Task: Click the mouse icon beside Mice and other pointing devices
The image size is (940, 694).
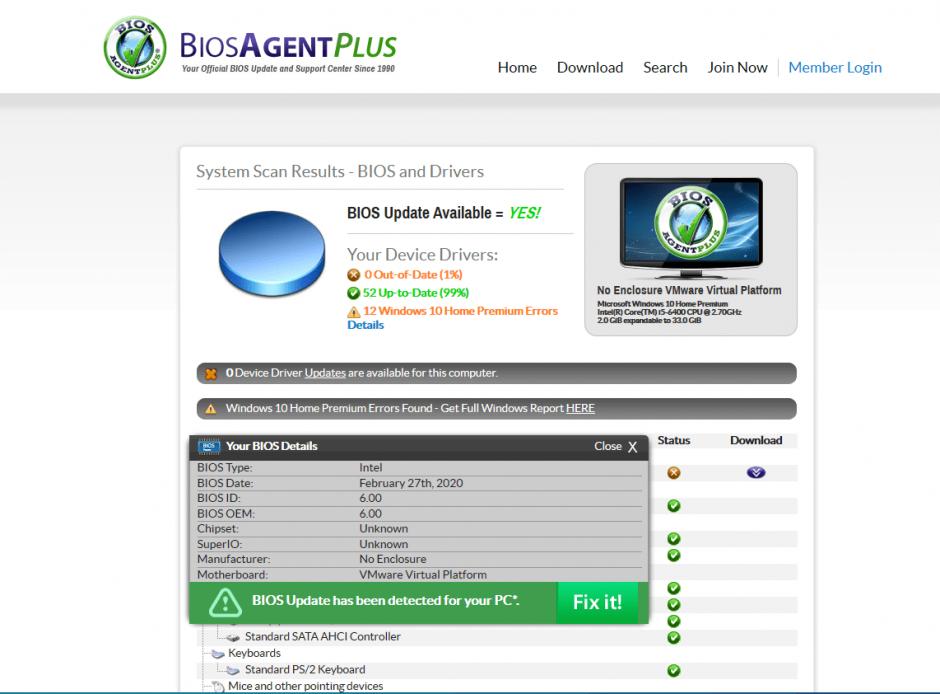Action: [218, 687]
